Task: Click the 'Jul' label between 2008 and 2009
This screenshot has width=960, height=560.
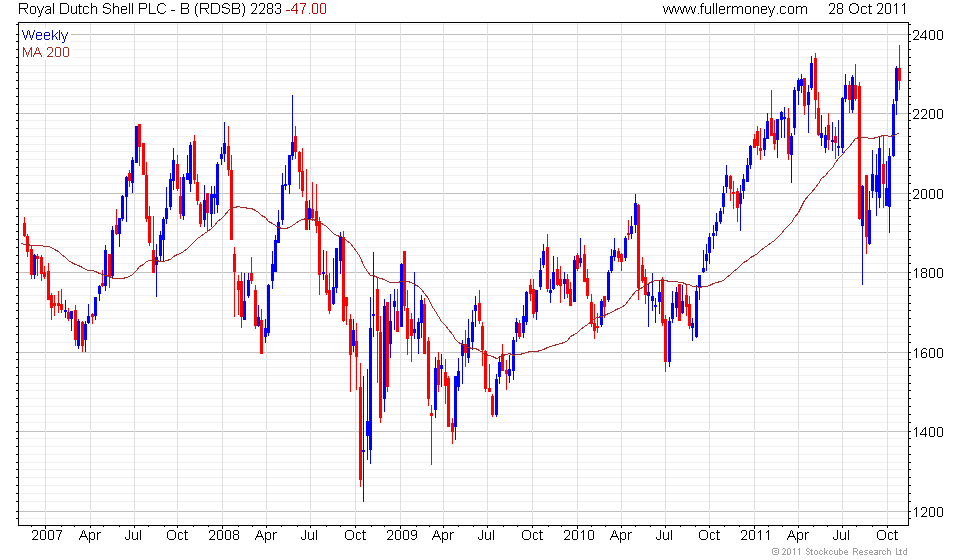Action: coord(309,535)
